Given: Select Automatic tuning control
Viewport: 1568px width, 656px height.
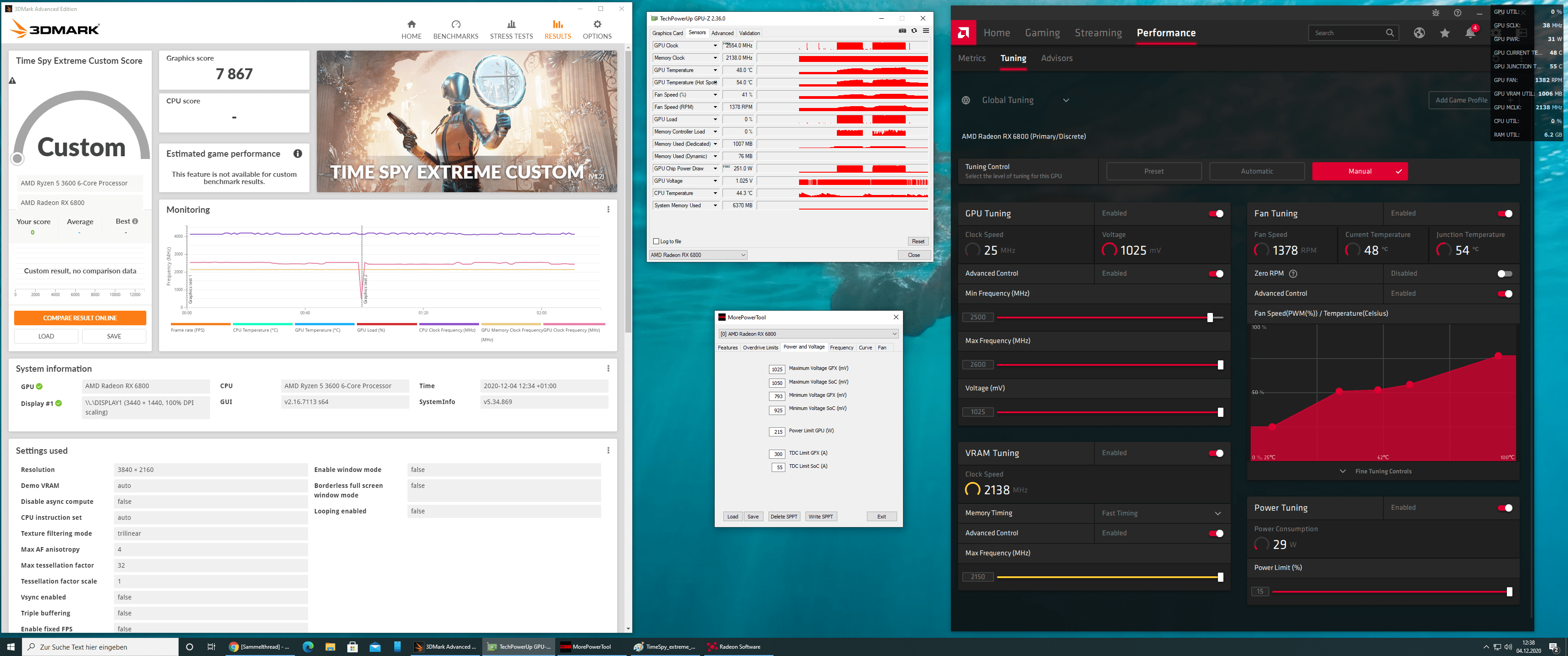Looking at the screenshot, I should 1256,172.
